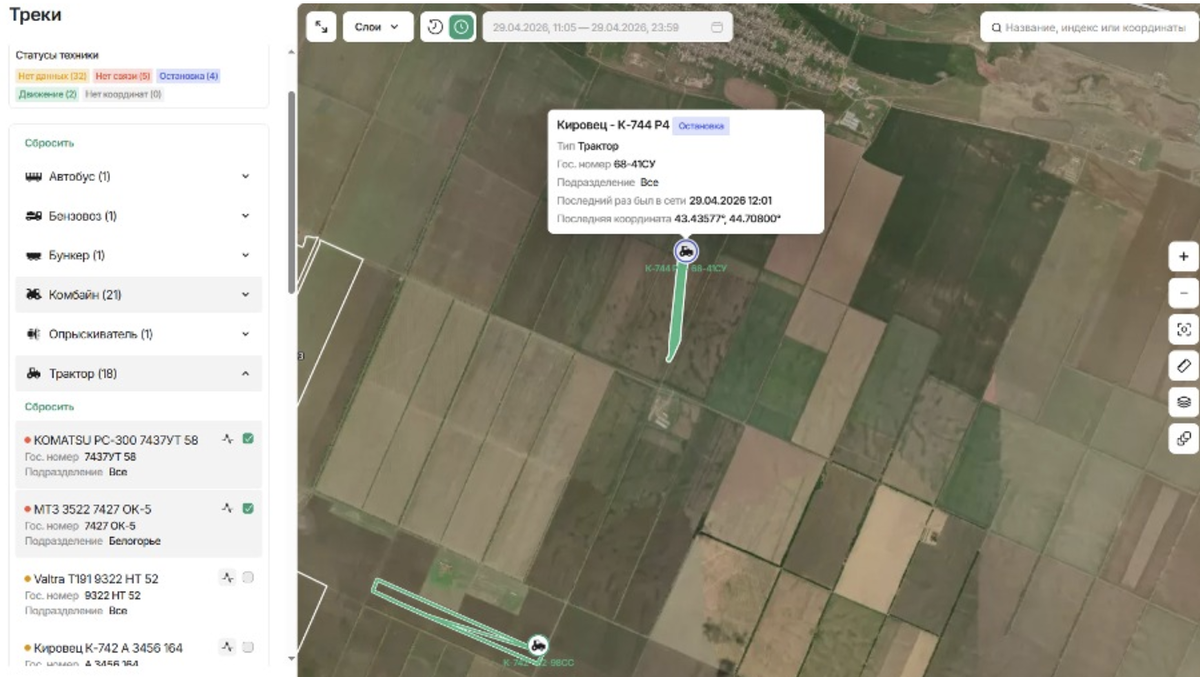The width and height of the screenshot is (1200, 677).
Task: Click the linked objects icon on map
Action: click(x=1184, y=438)
